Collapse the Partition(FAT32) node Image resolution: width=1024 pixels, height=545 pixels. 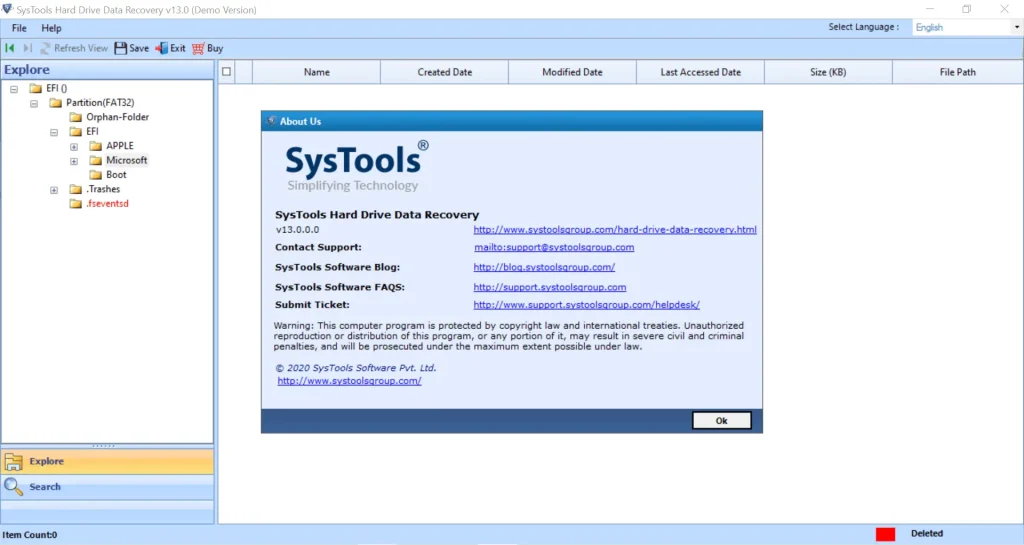pyautogui.click(x=34, y=103)
